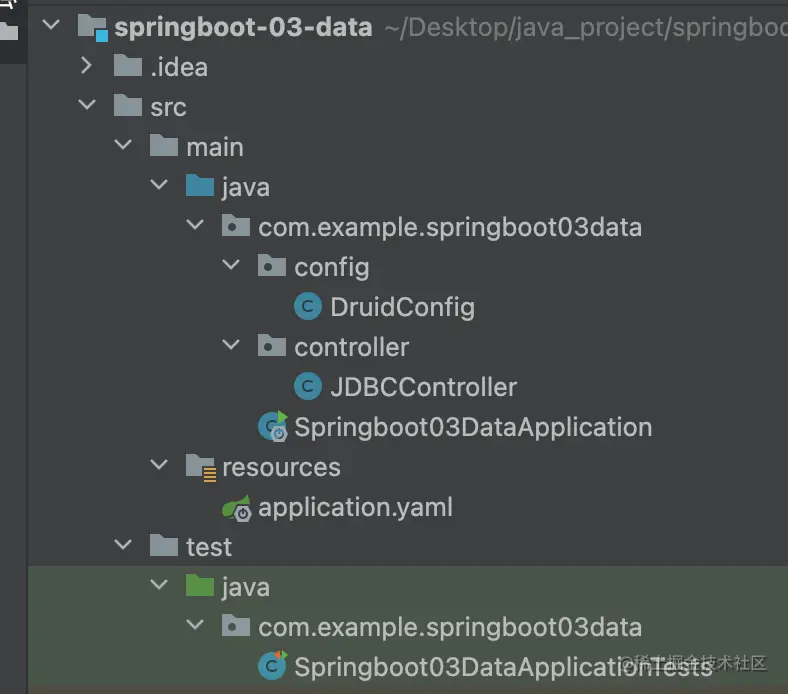The height and width of the screenshot is (694, 788).
Task: Collapse the test folder chevron
Action: [x=123, y=544]
